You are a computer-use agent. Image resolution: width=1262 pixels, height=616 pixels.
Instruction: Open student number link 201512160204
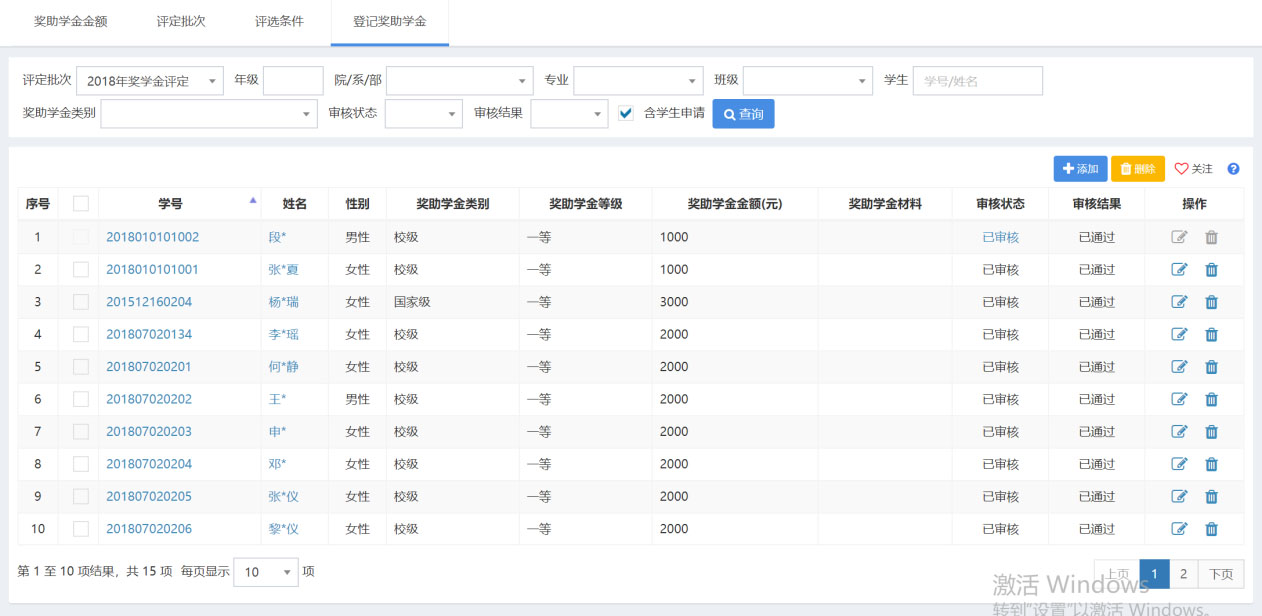(149, 302)
